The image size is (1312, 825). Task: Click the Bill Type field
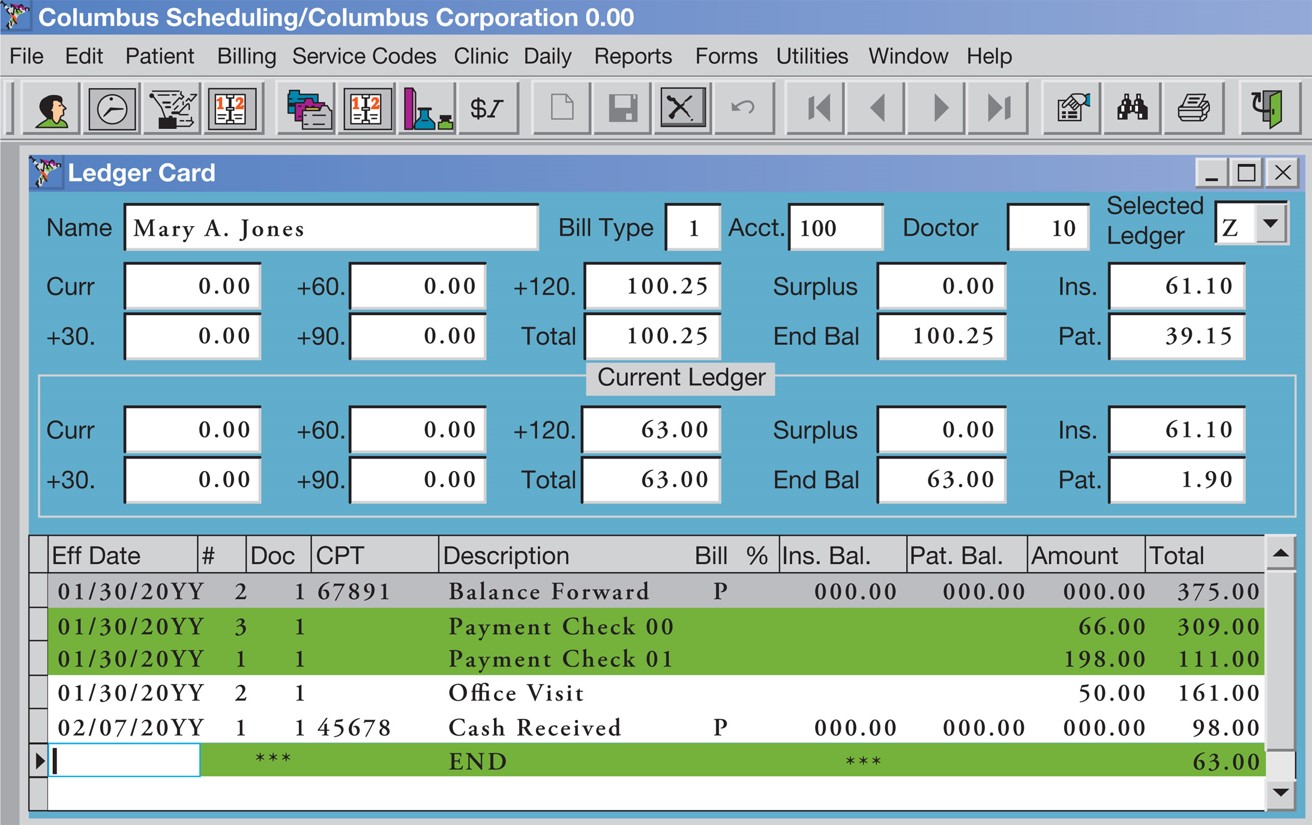(x=692, y=228)
